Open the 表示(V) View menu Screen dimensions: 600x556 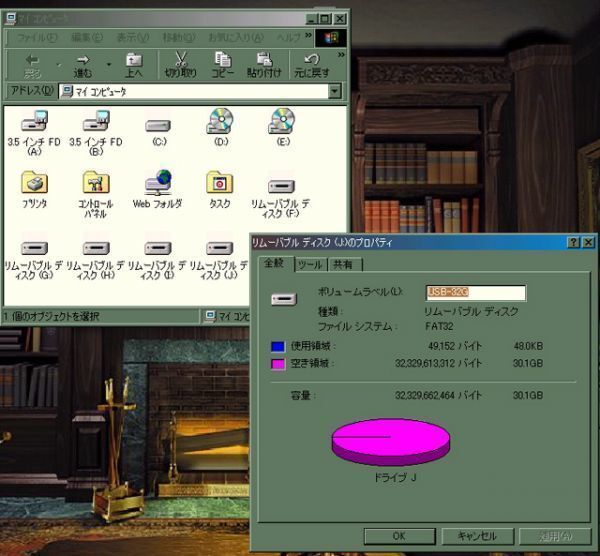click(132, 37)
